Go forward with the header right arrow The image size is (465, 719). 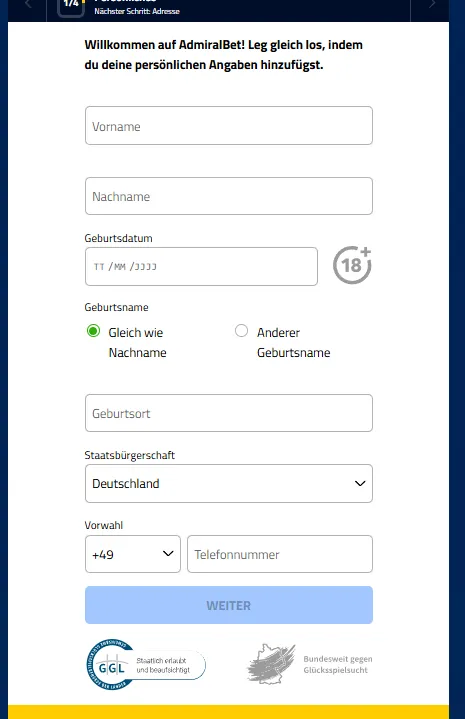tap(432, 5)
